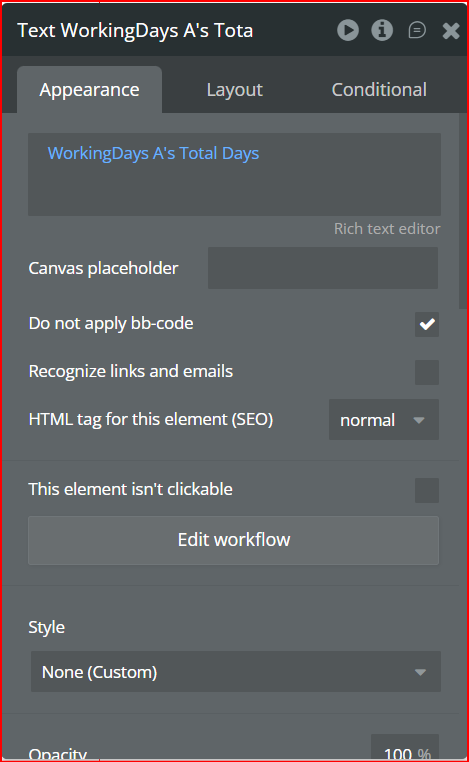Click the play icon in the header
Screen dimensions: 469x762
click(348, 30)
